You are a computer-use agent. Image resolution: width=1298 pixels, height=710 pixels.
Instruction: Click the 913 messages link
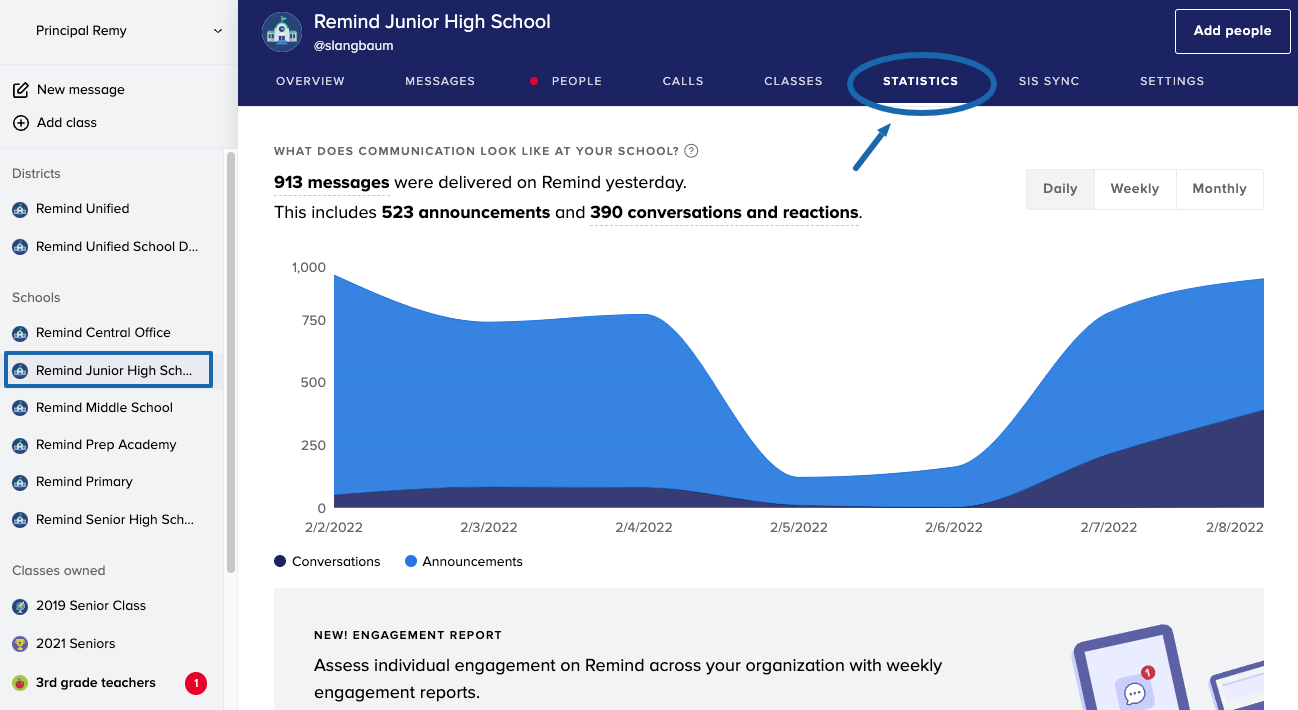coord(331,183)
